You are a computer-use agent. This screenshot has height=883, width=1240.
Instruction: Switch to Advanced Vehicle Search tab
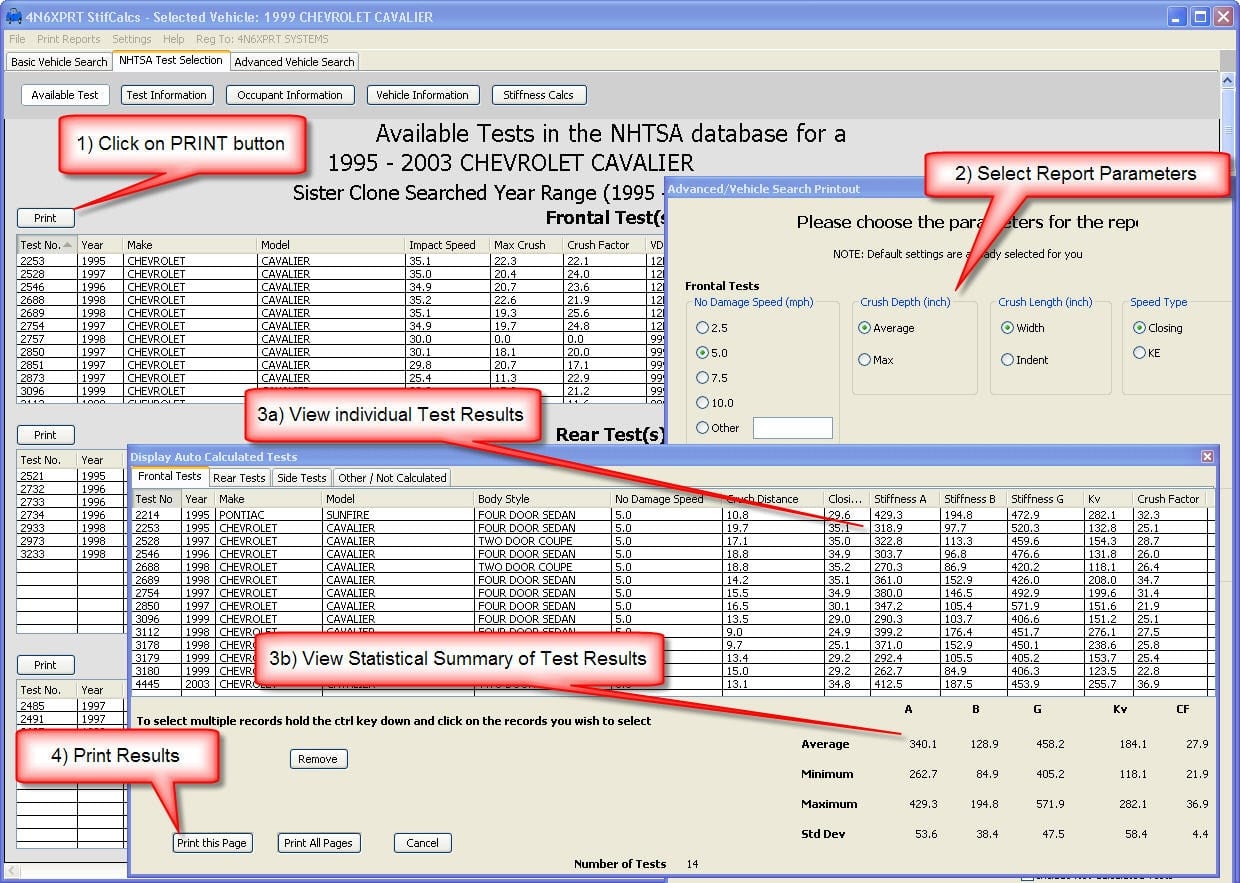click(294, 62)
